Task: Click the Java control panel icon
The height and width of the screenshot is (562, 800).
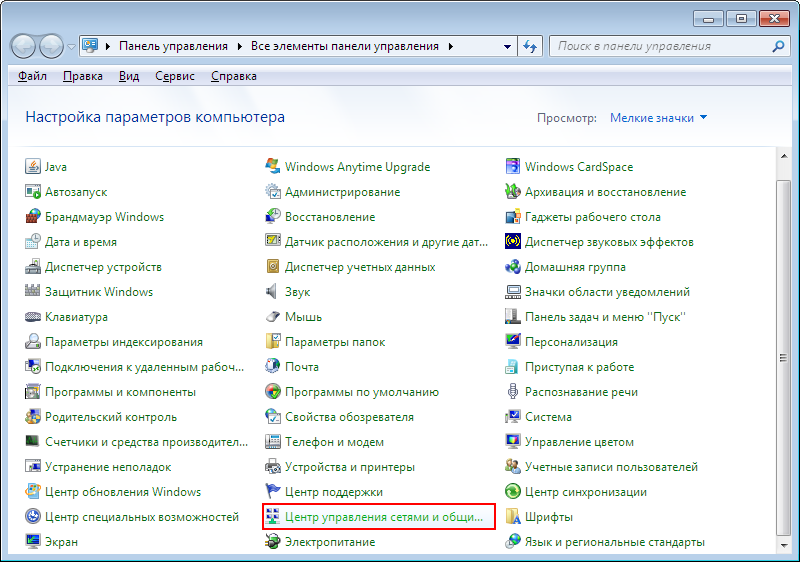Action: [x=33, y=167]
